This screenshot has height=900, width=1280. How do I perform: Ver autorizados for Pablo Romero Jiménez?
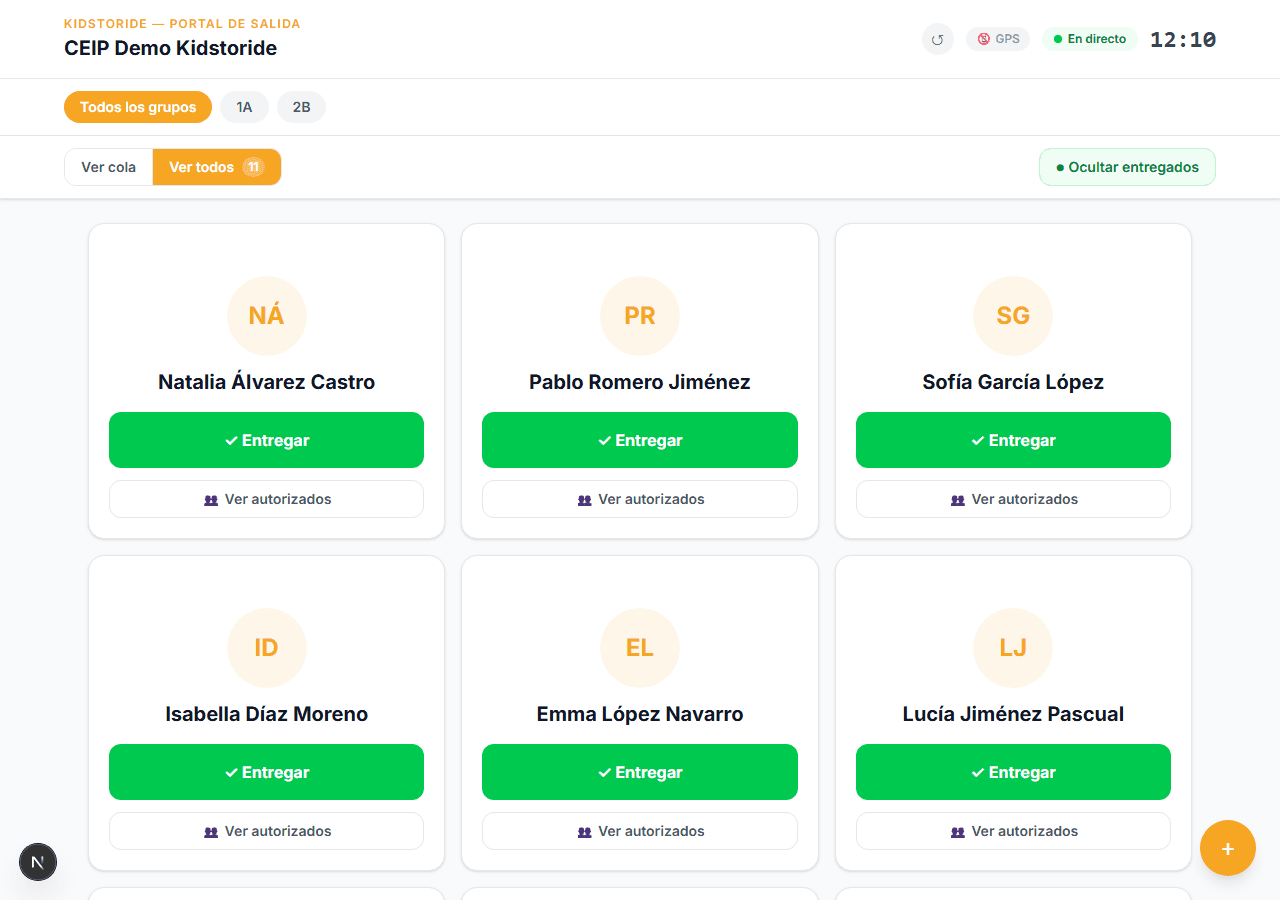pyautogui.click(x=640, y=499)
